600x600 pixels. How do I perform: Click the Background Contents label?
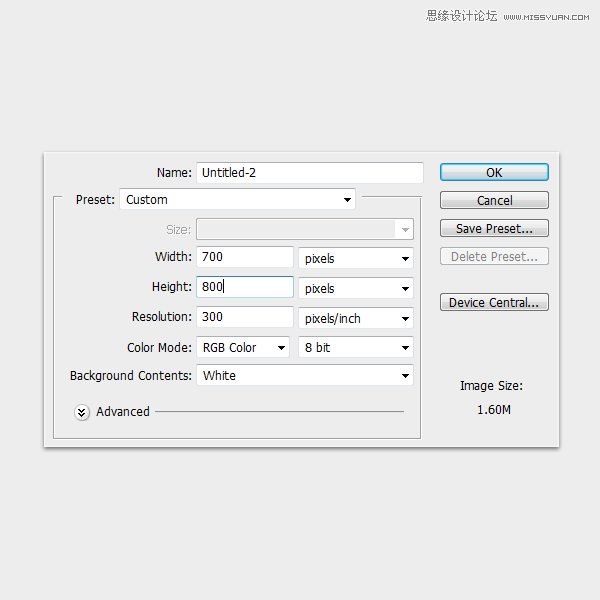130,375
